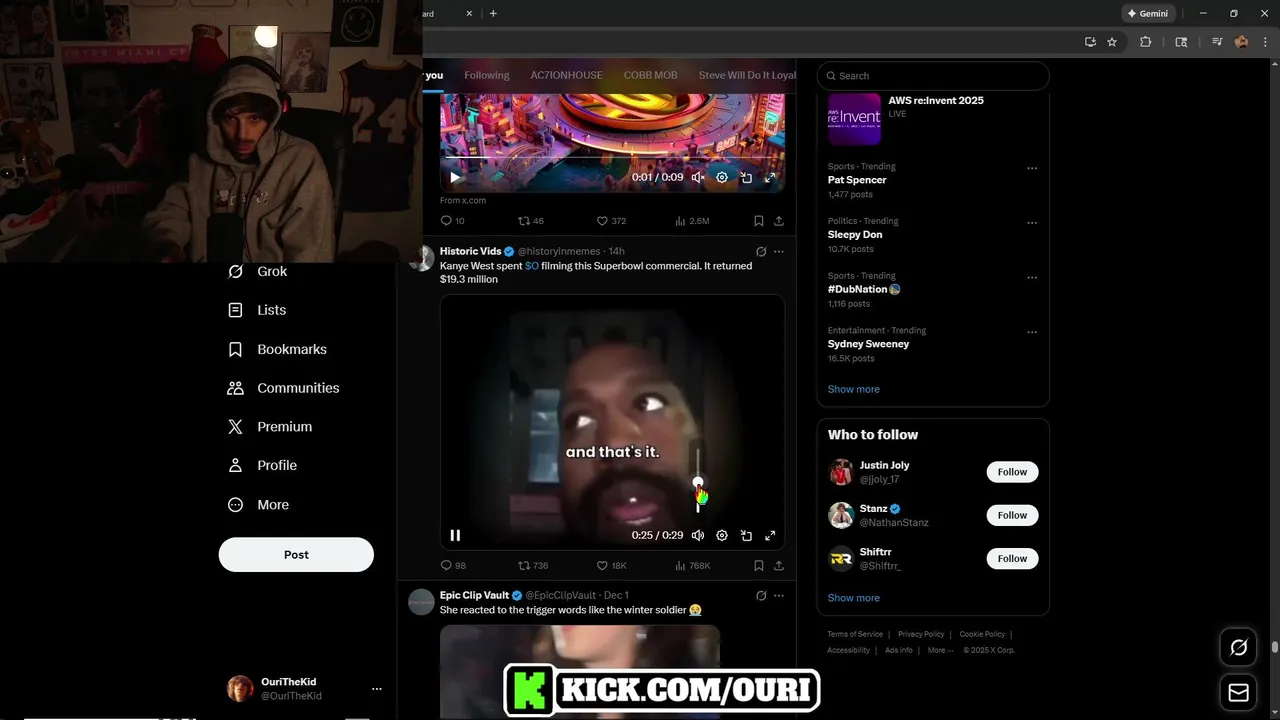Expand the More menu in the sidebar
1280x720 pixels.
[259, 505]
